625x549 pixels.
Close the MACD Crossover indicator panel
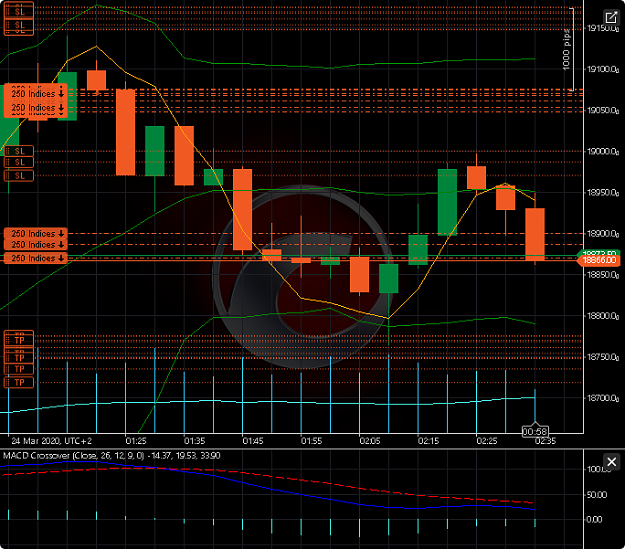(611, 462)
